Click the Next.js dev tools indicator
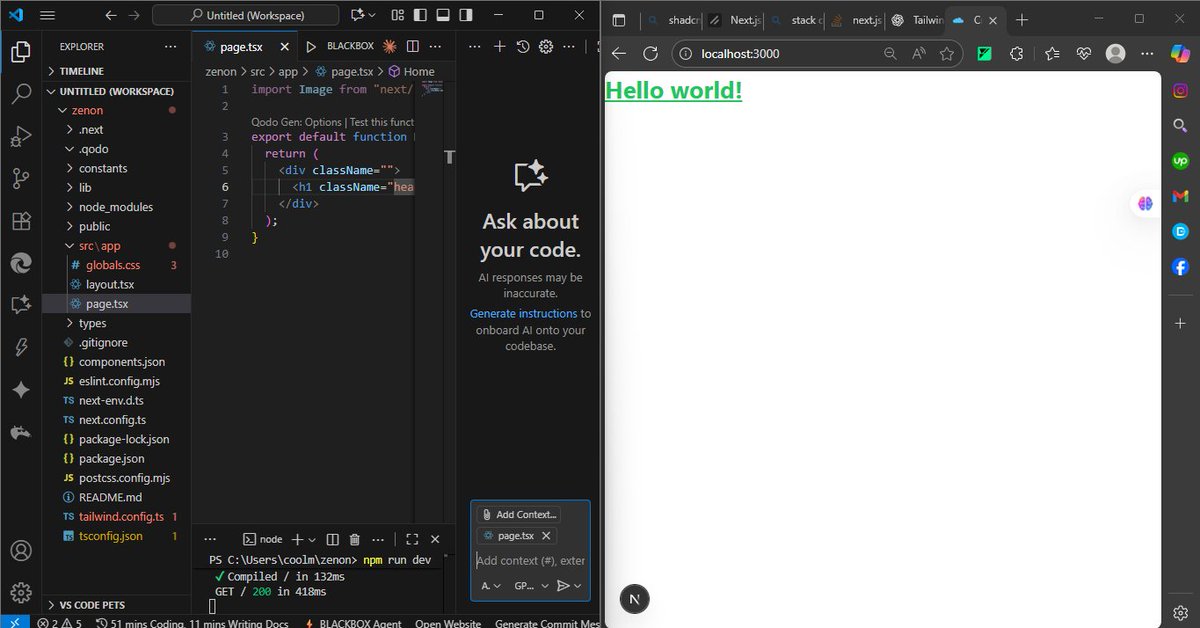Viewport: 1200px width, 628px height. click(x=635, y=599)
